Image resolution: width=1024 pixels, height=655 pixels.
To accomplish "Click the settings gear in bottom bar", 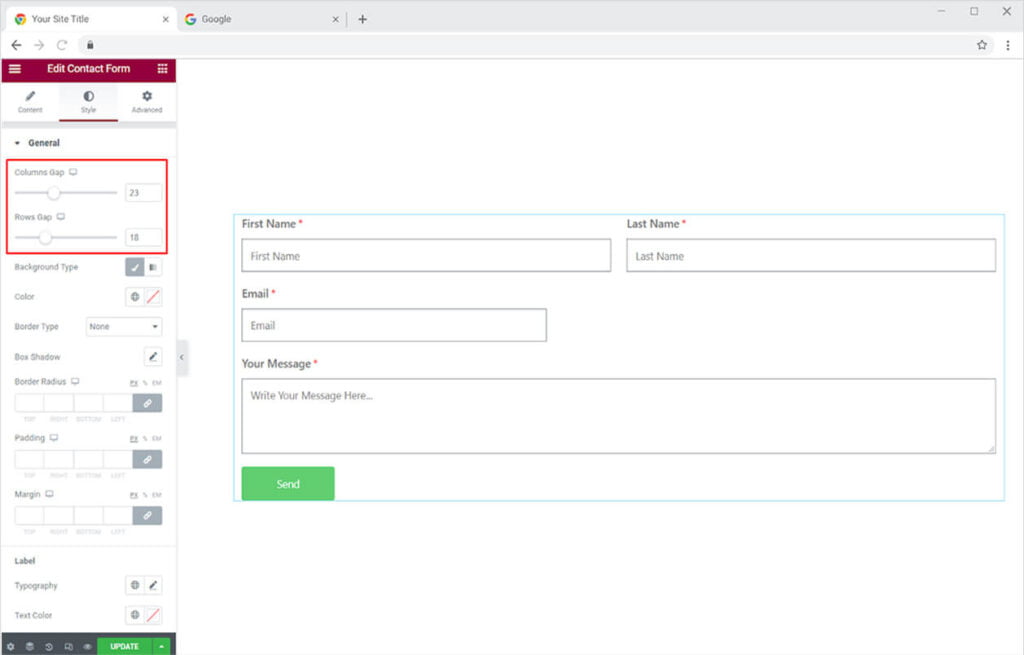I will click(11, 647).
